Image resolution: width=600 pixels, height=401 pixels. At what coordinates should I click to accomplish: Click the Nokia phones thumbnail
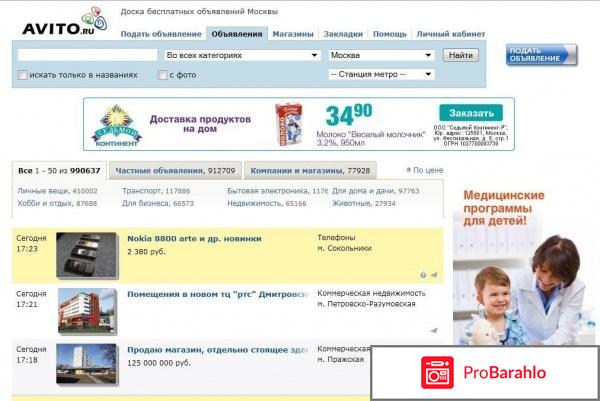tap(88, 255)
